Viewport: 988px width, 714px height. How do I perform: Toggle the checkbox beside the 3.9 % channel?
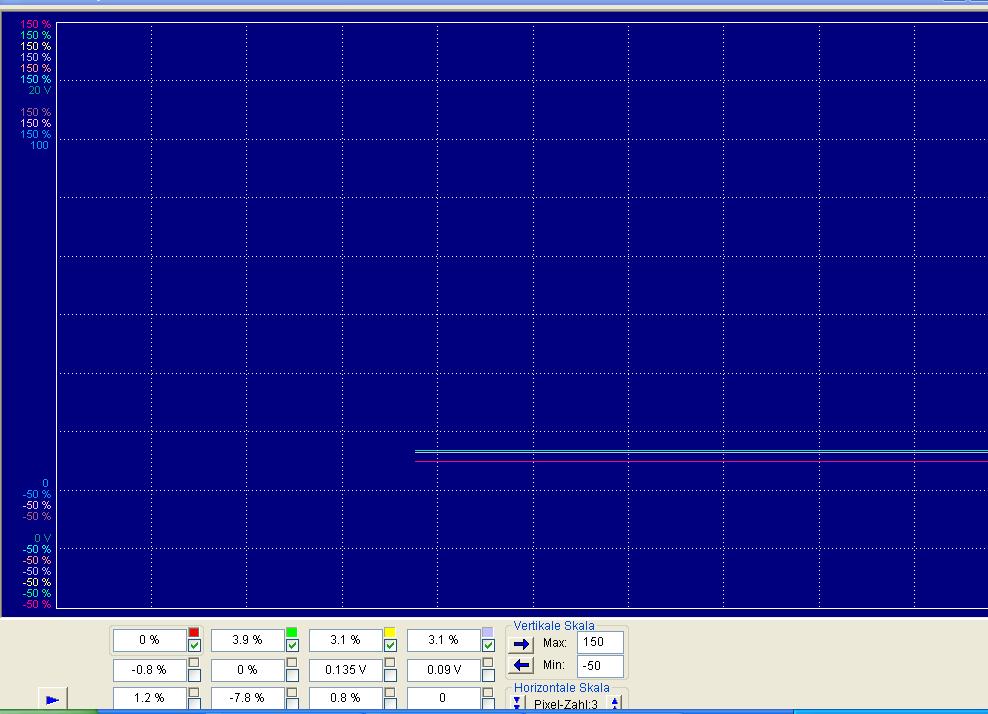[292, 646]
